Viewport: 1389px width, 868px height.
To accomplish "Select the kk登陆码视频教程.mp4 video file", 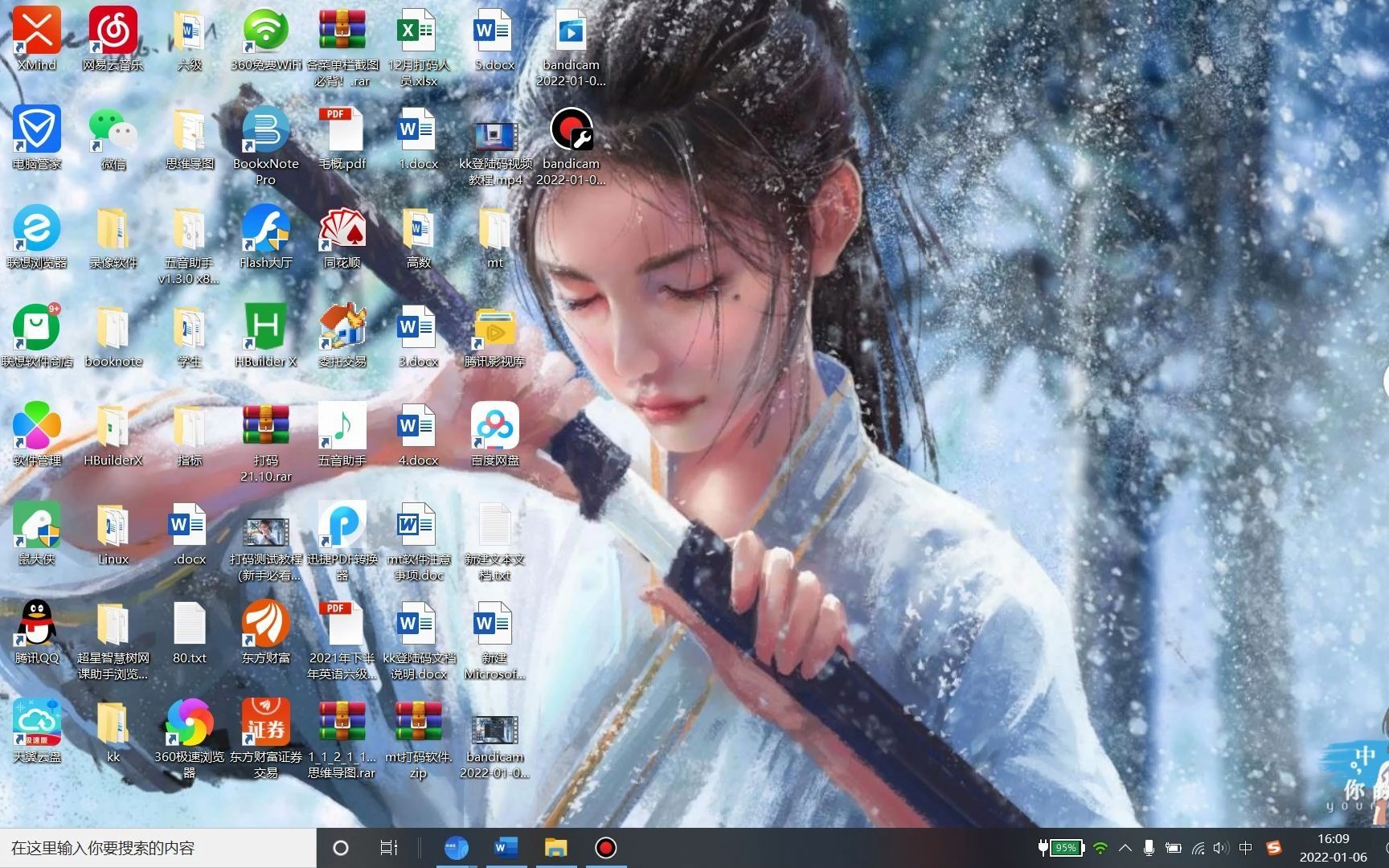I will click(495, 137).
